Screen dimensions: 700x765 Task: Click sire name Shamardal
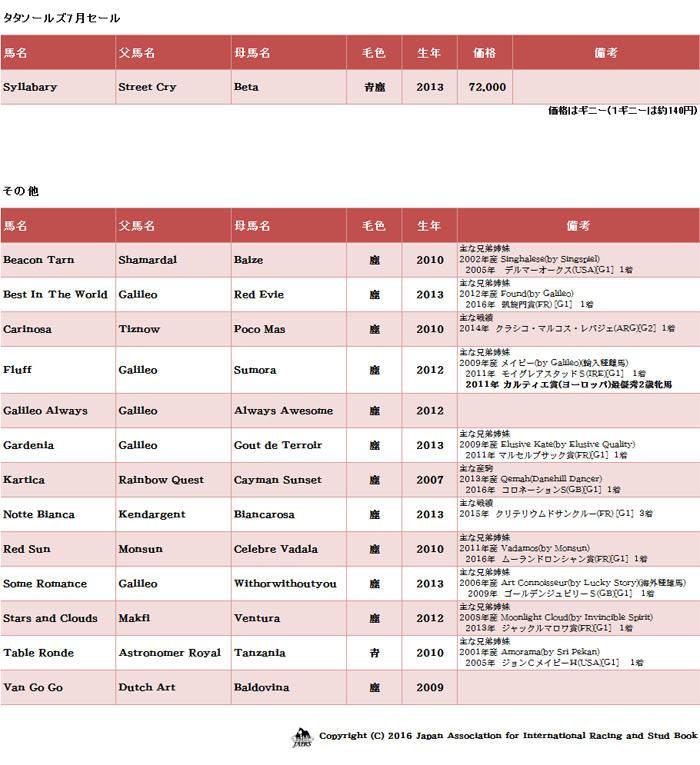(x=148, y=260)
